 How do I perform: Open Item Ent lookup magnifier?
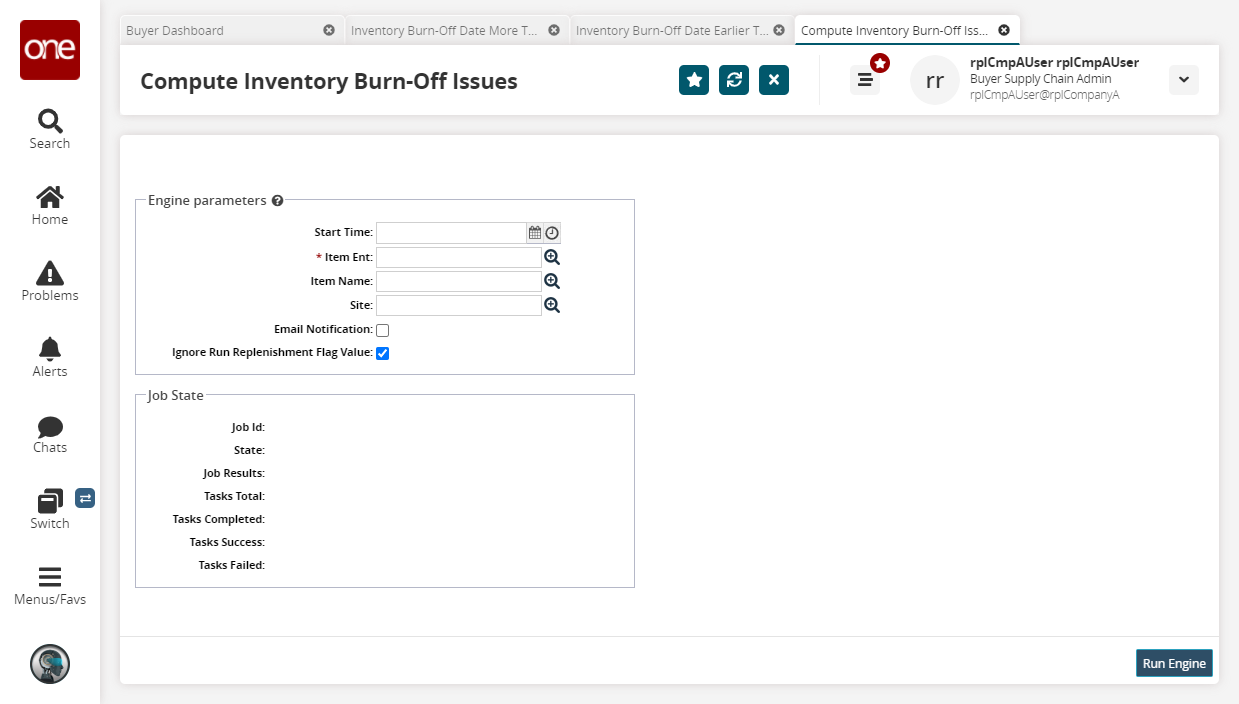552,257
